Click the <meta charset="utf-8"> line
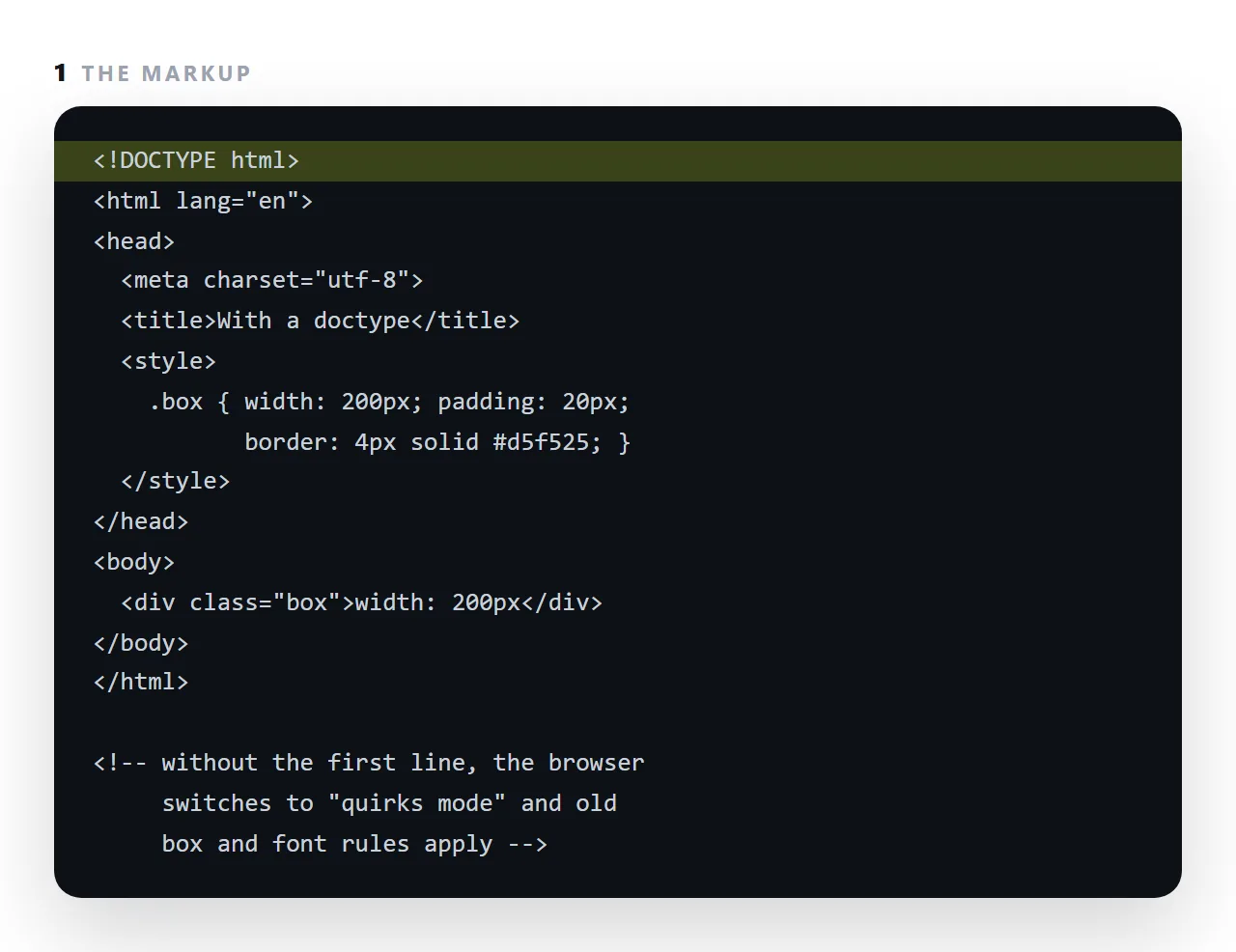This screenshot has height=952, width=1236. click(272, 281)
